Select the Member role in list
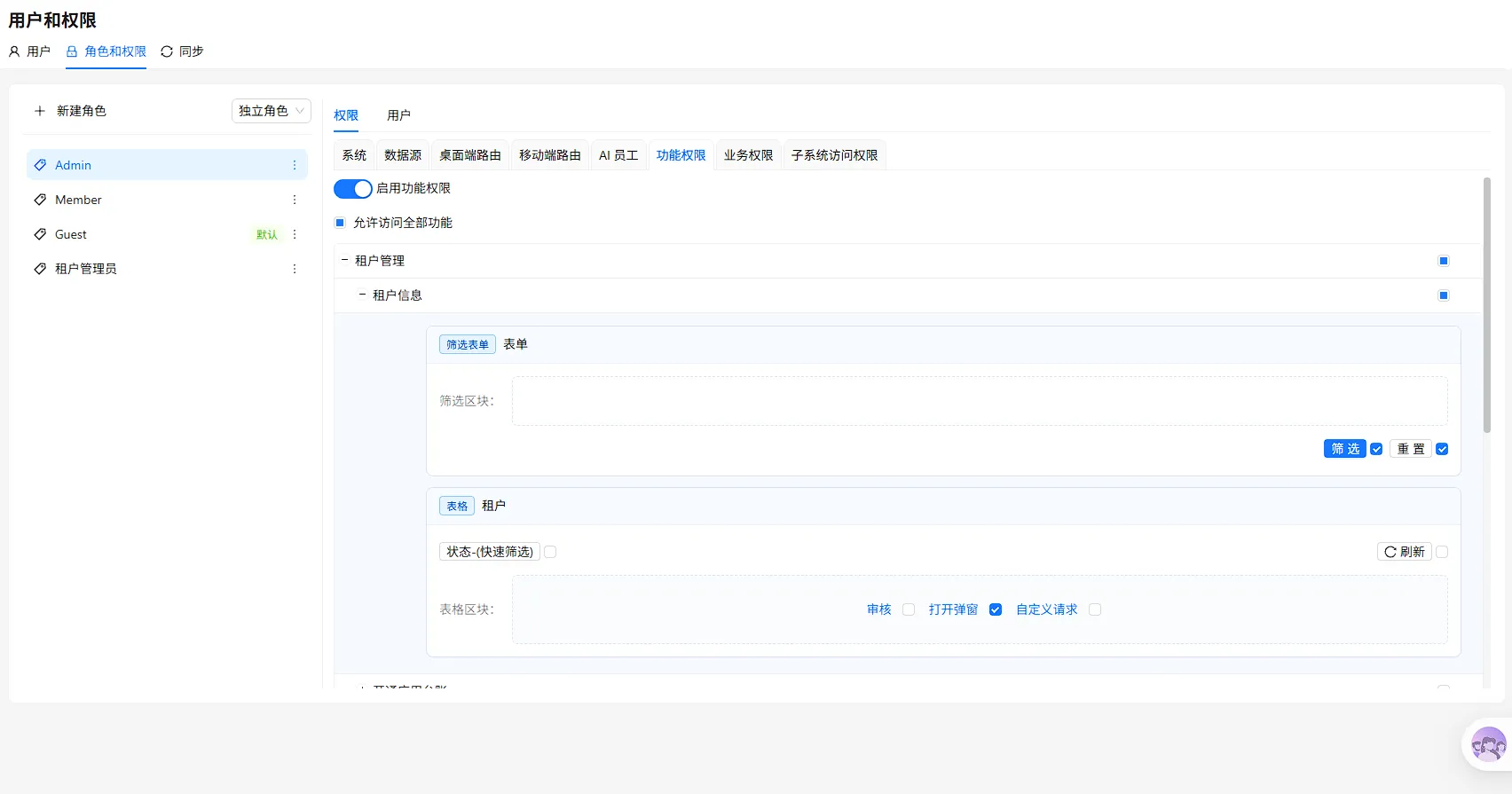Image resolution: width=1512 pixels, height=794 pixels. 167,200
